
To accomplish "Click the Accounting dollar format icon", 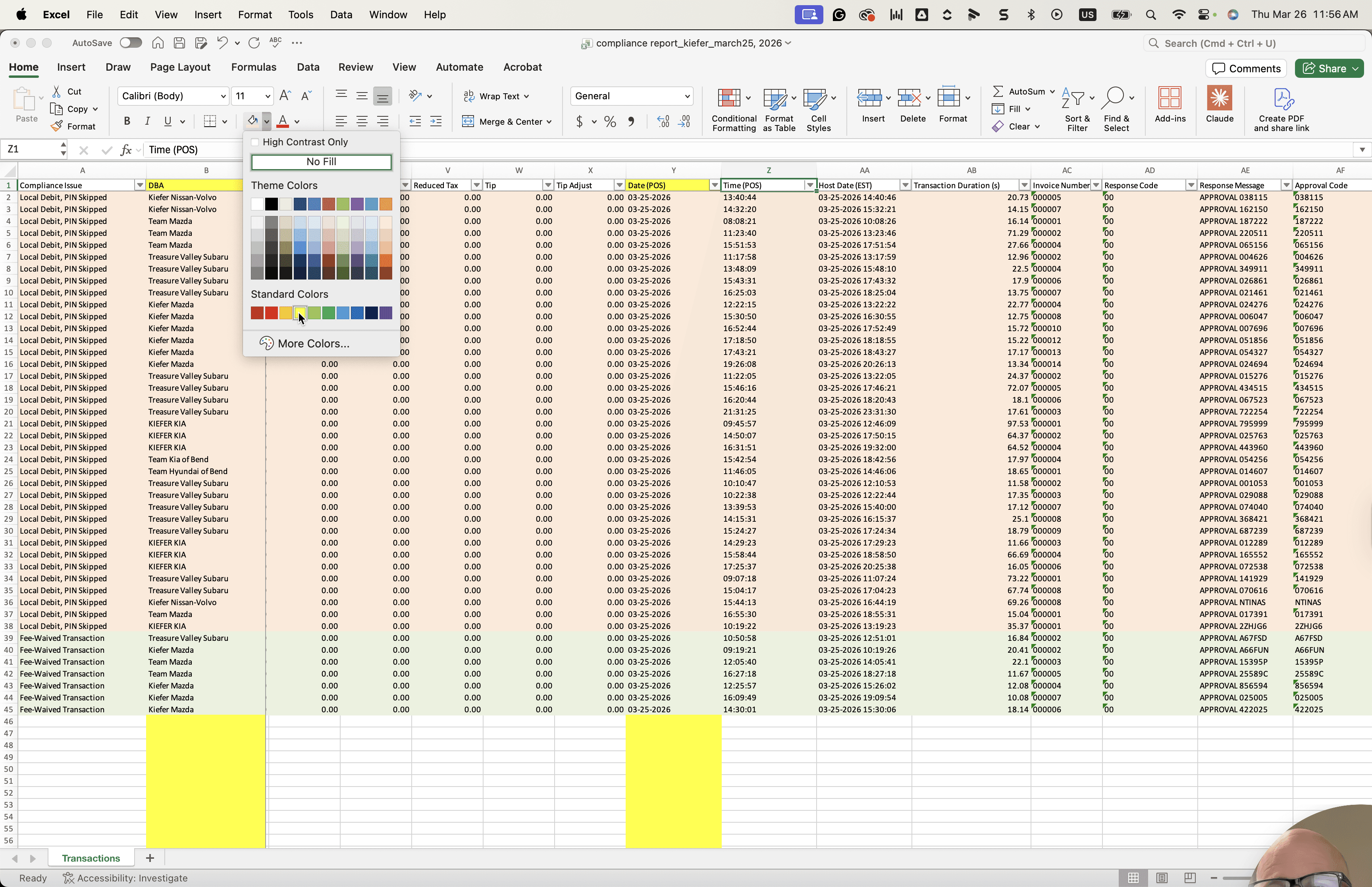I will [579, 121].
